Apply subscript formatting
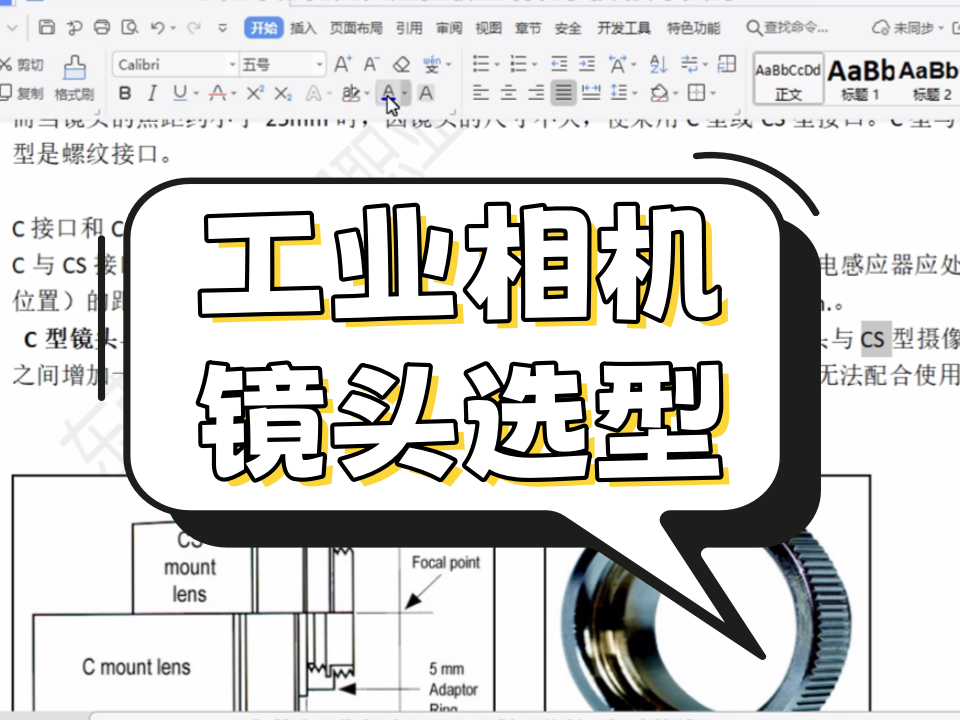Image resolution: width=960 pixels, height=720 pixels. (x=283, y=94)
